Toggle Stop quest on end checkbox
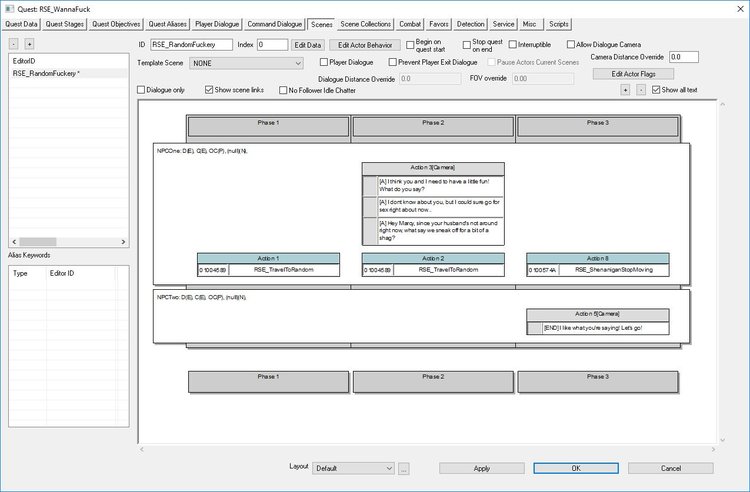The height and width of the screenshot is (492, 750). point(467,45)
